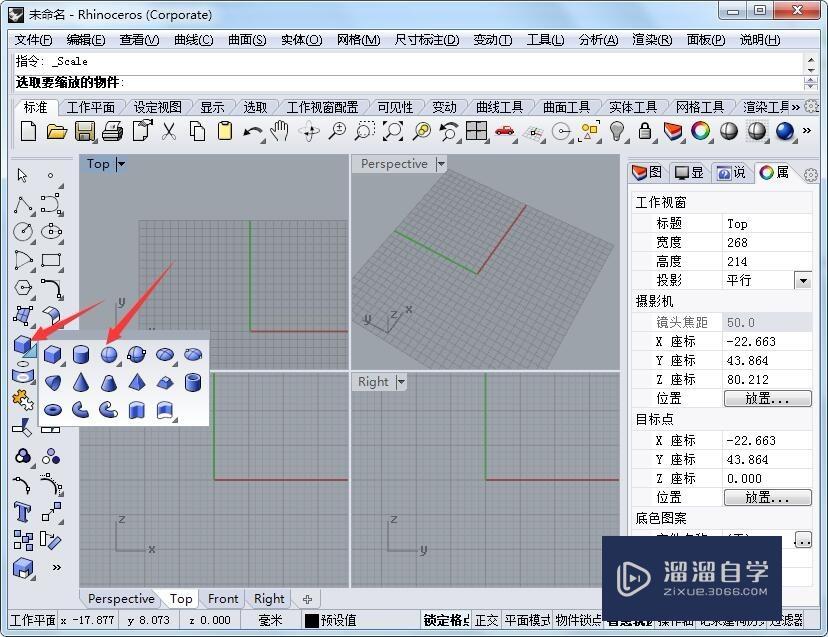Select the Torus tool in the flyout
Image resolution: width=828 pixels, height=637 pixels.
(x=53, y=412)
